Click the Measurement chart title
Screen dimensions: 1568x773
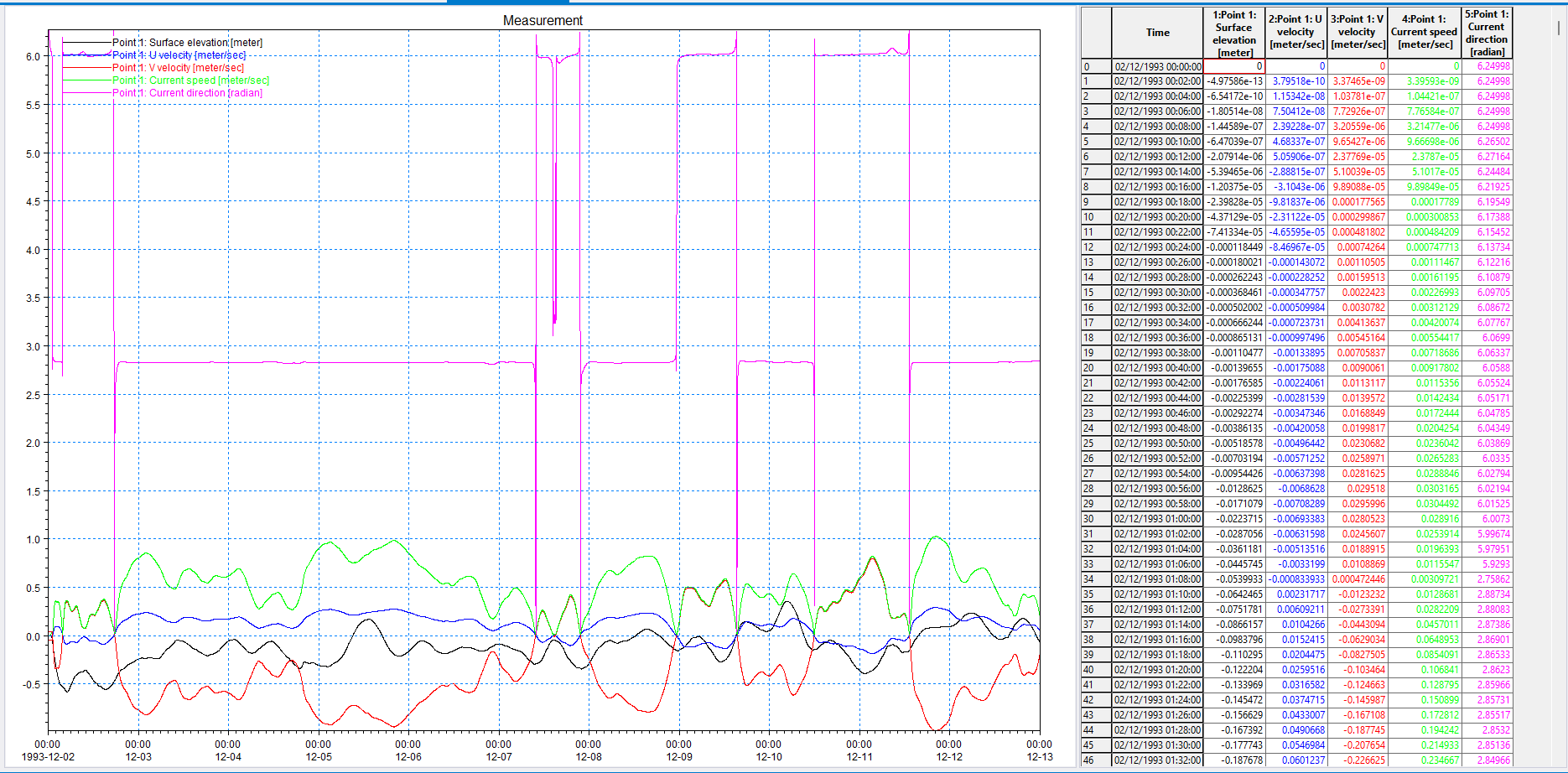coord(543,20)
